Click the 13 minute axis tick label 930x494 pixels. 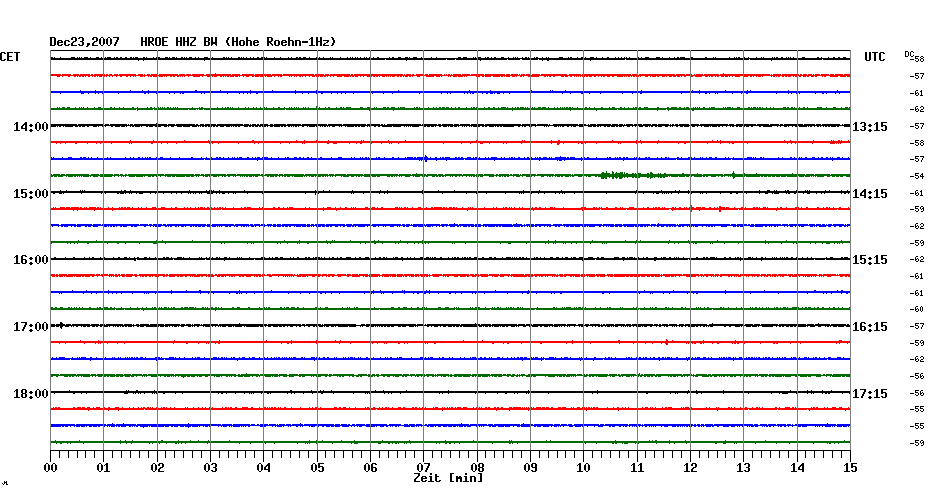pyautogui.click(x=744, y=467)
